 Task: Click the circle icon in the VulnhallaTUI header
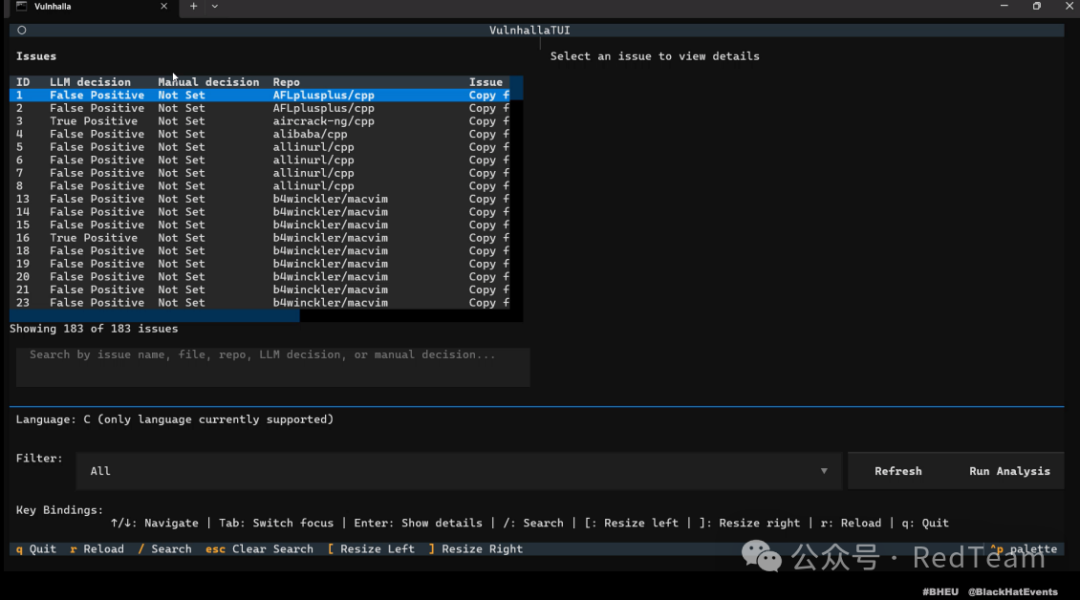pos(22,30)
